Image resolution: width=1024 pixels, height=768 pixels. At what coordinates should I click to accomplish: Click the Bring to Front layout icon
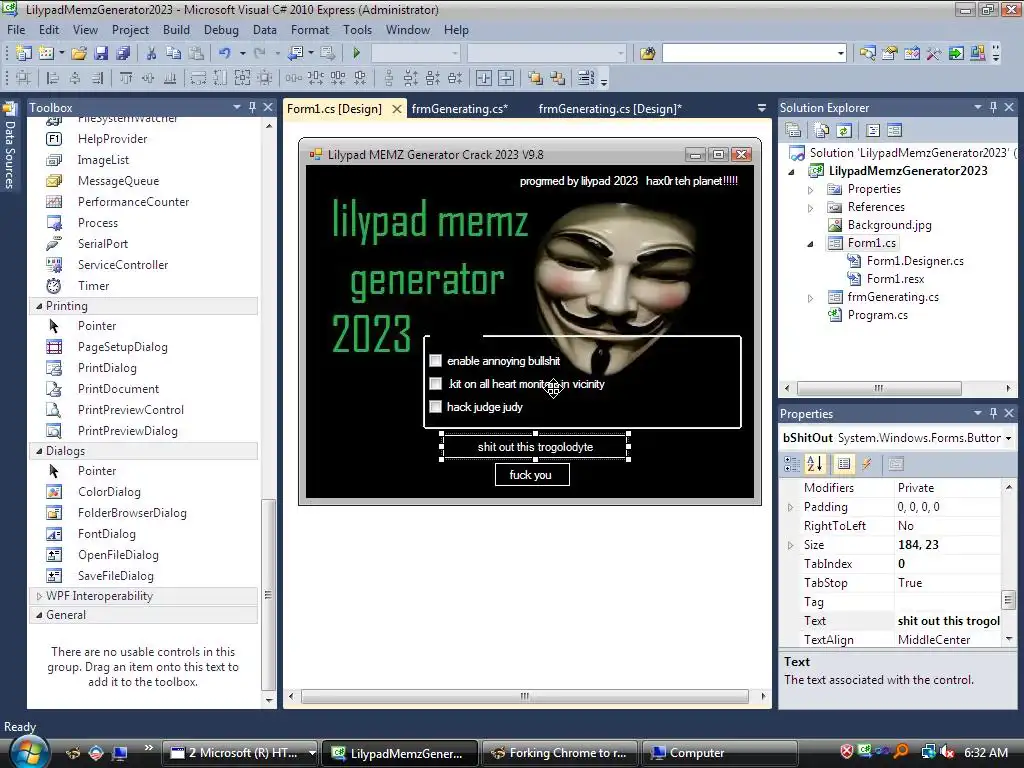pyautogui.click(x=536, y=78)
